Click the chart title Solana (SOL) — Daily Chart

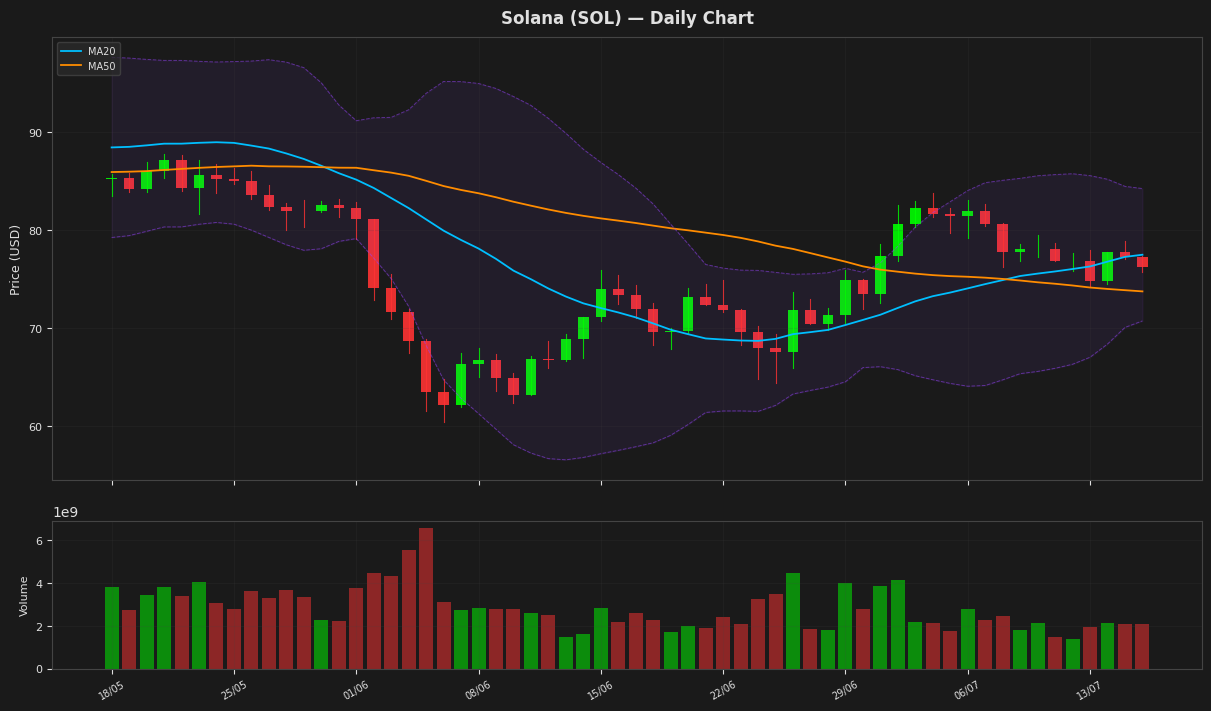(x=627, y=18)
